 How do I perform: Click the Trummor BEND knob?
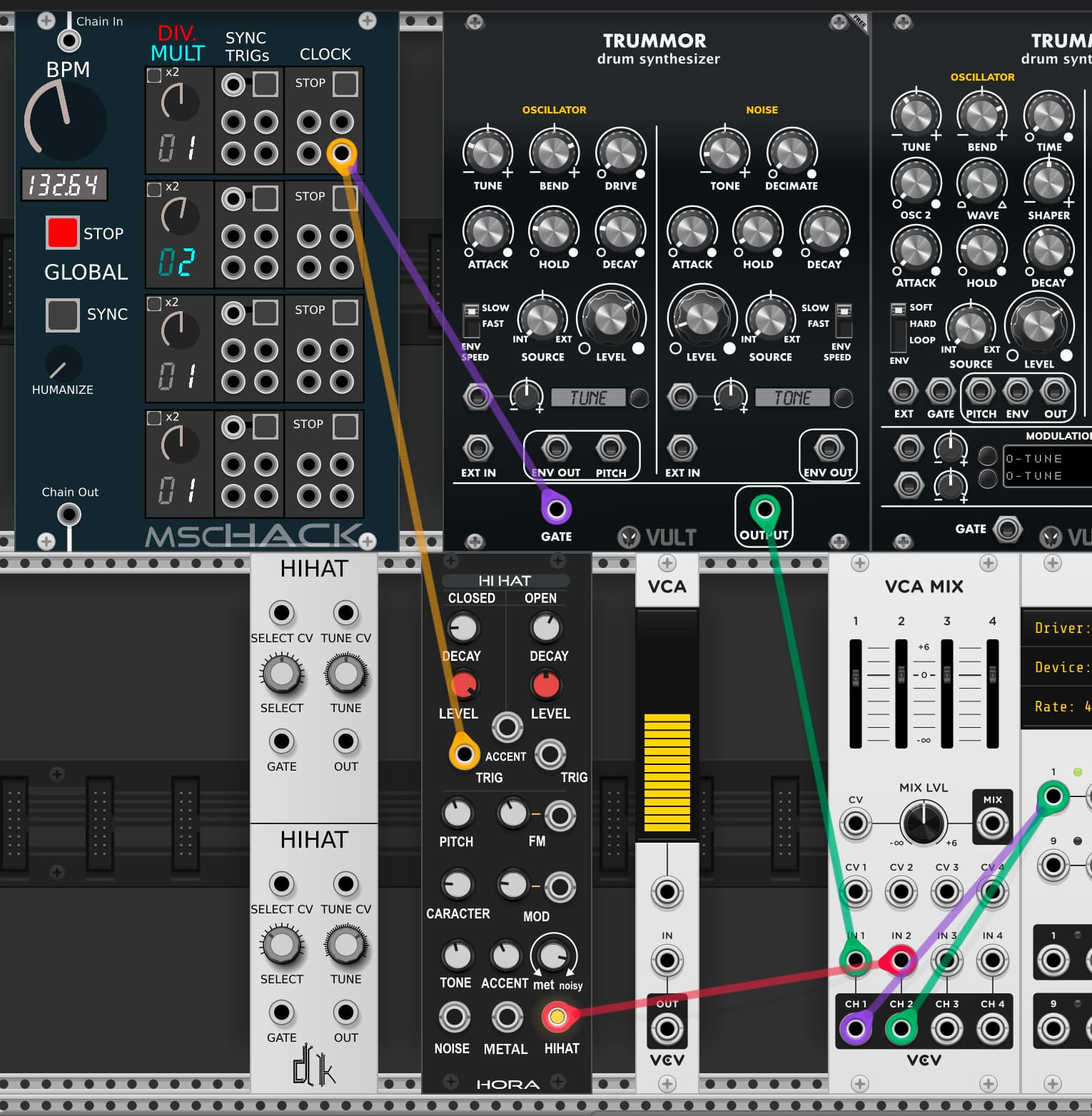click(554, 151)
